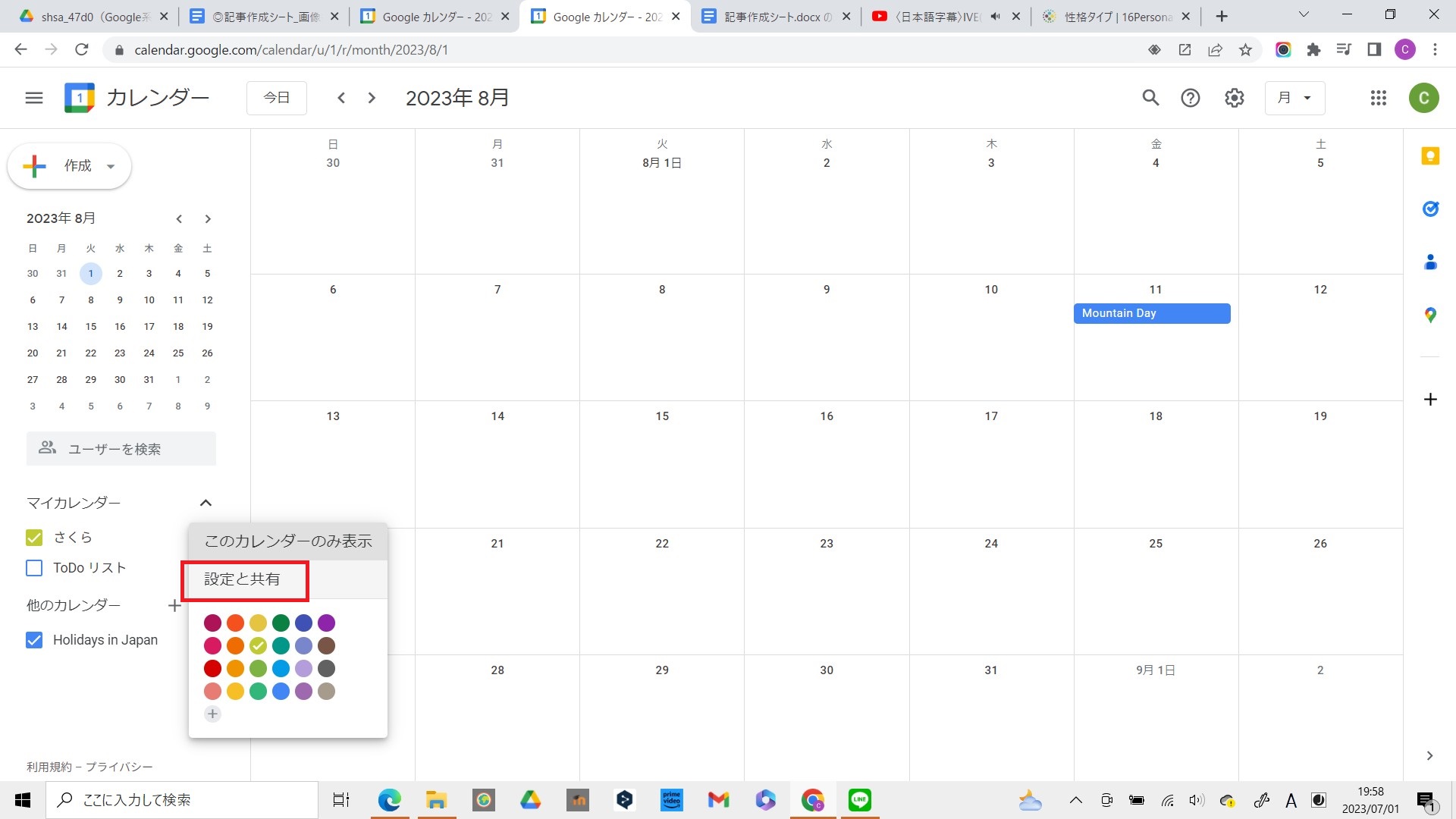Open Google Keep in side panel
The width and height of the screenshot is (1456, 819).
click(x=1430, y=156)
